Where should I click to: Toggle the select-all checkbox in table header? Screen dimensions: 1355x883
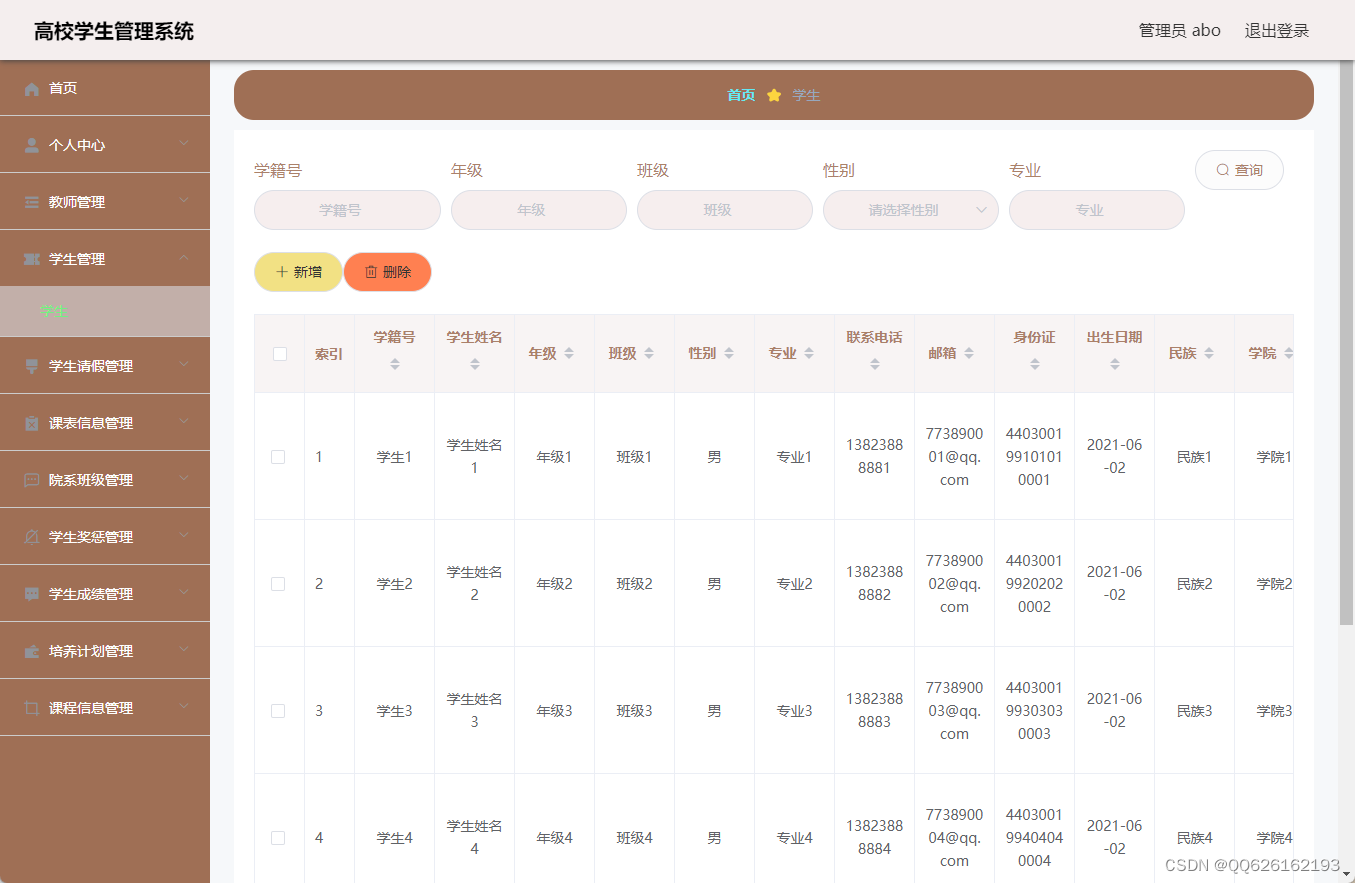pos(280,353)
